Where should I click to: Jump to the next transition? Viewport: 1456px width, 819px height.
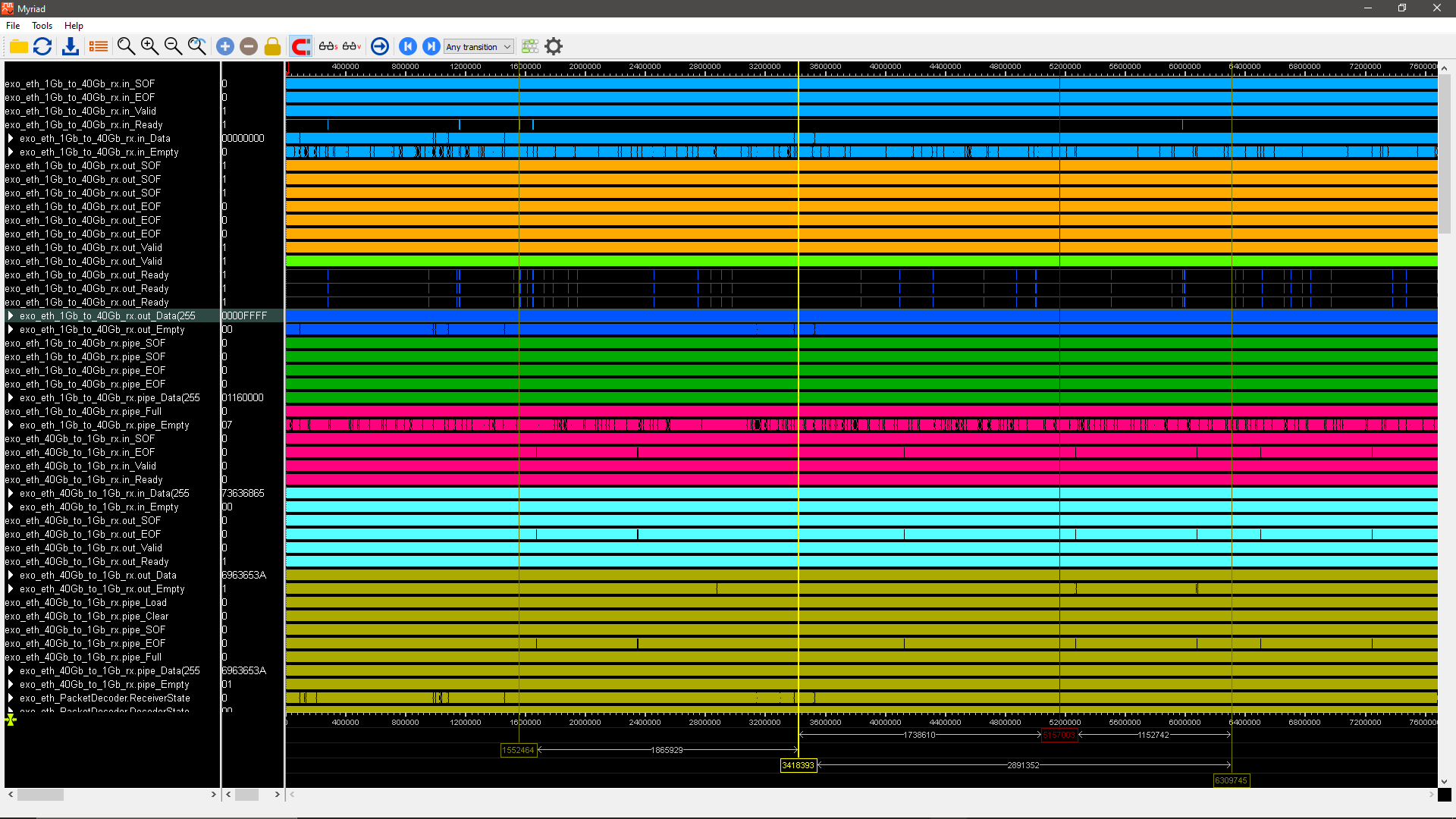(431, 46)
